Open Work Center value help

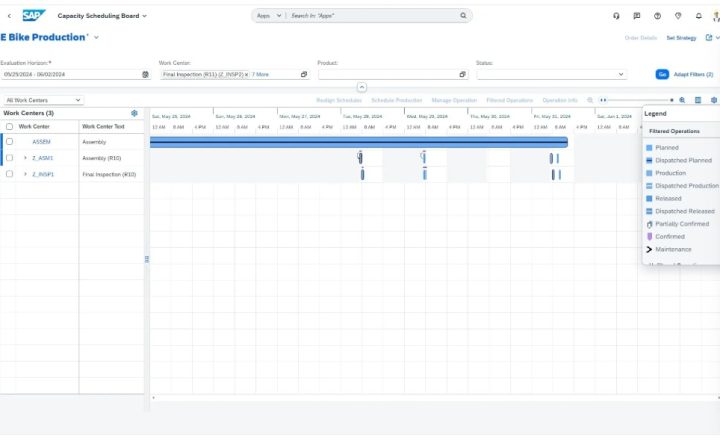coord(304,74)
